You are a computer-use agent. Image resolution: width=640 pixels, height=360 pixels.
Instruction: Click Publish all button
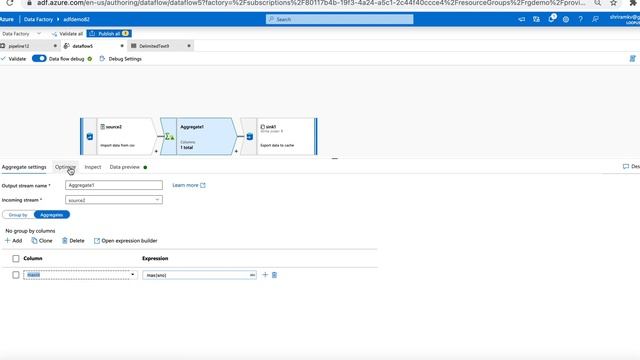(x=109, y=33)
